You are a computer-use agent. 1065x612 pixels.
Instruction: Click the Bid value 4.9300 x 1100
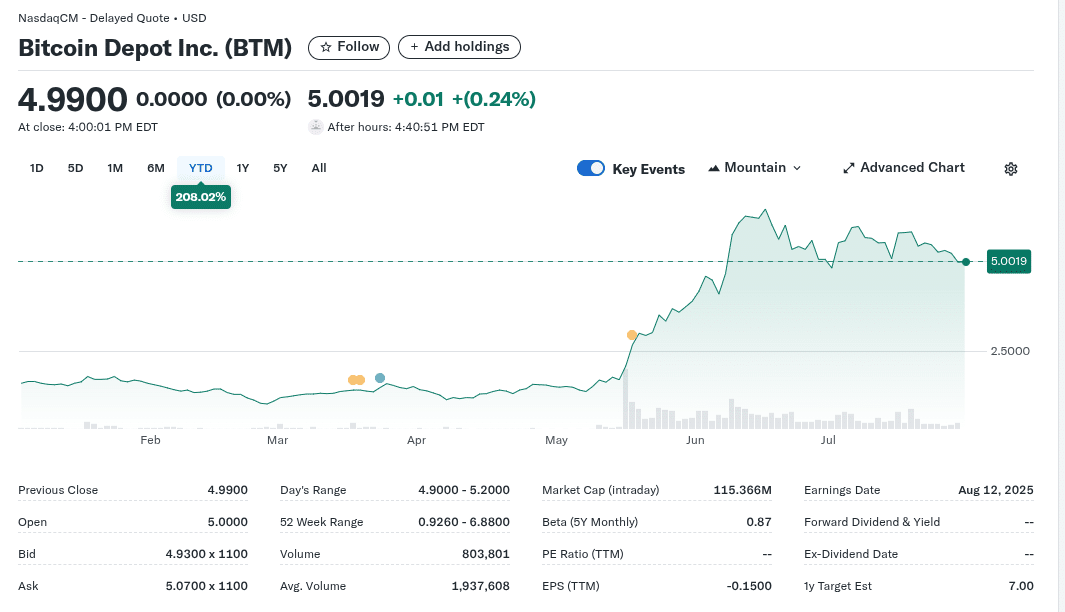tap(206, 554)
